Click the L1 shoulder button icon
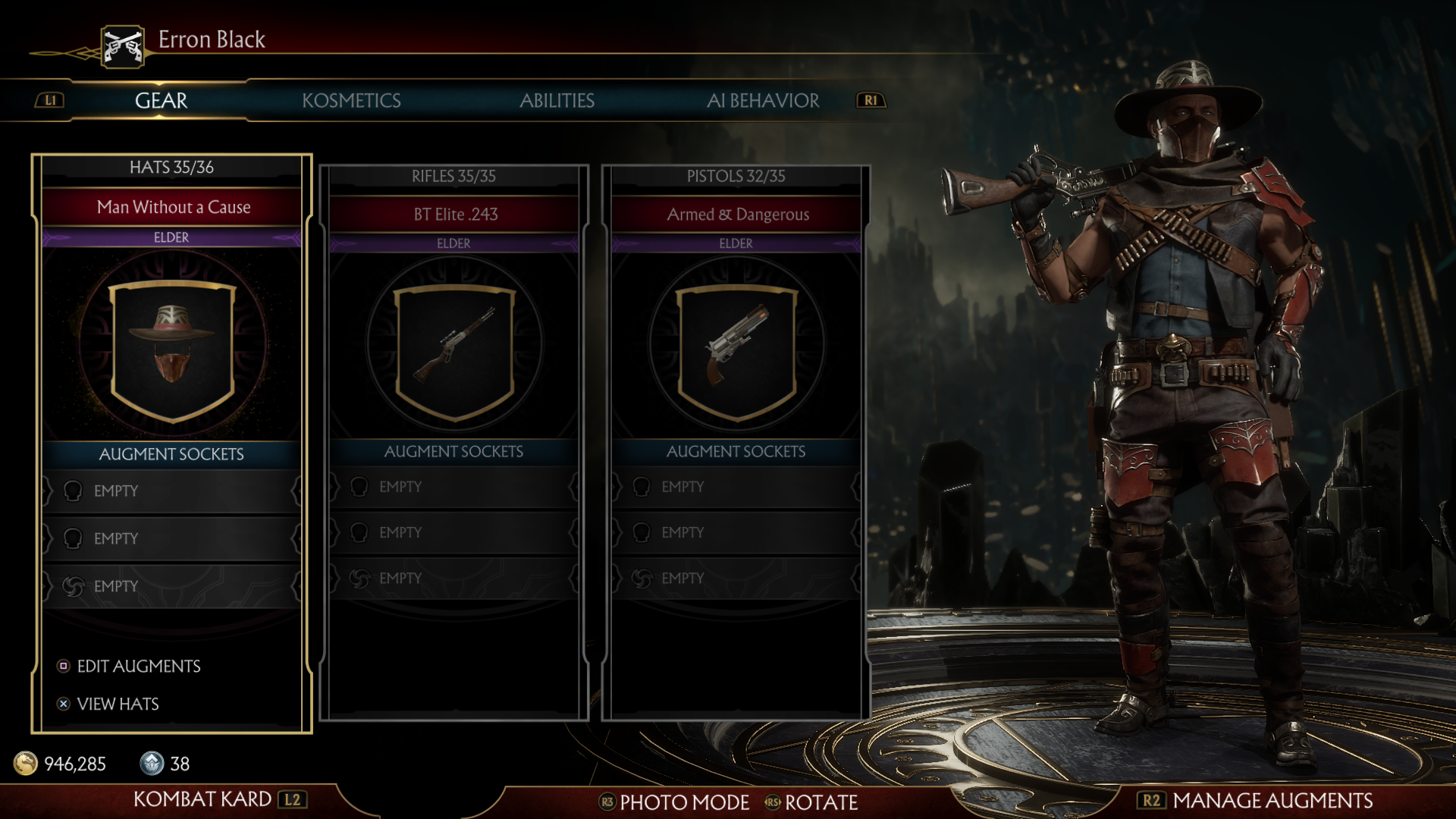This screenshot has height=819, width=1456. (50, 100)
